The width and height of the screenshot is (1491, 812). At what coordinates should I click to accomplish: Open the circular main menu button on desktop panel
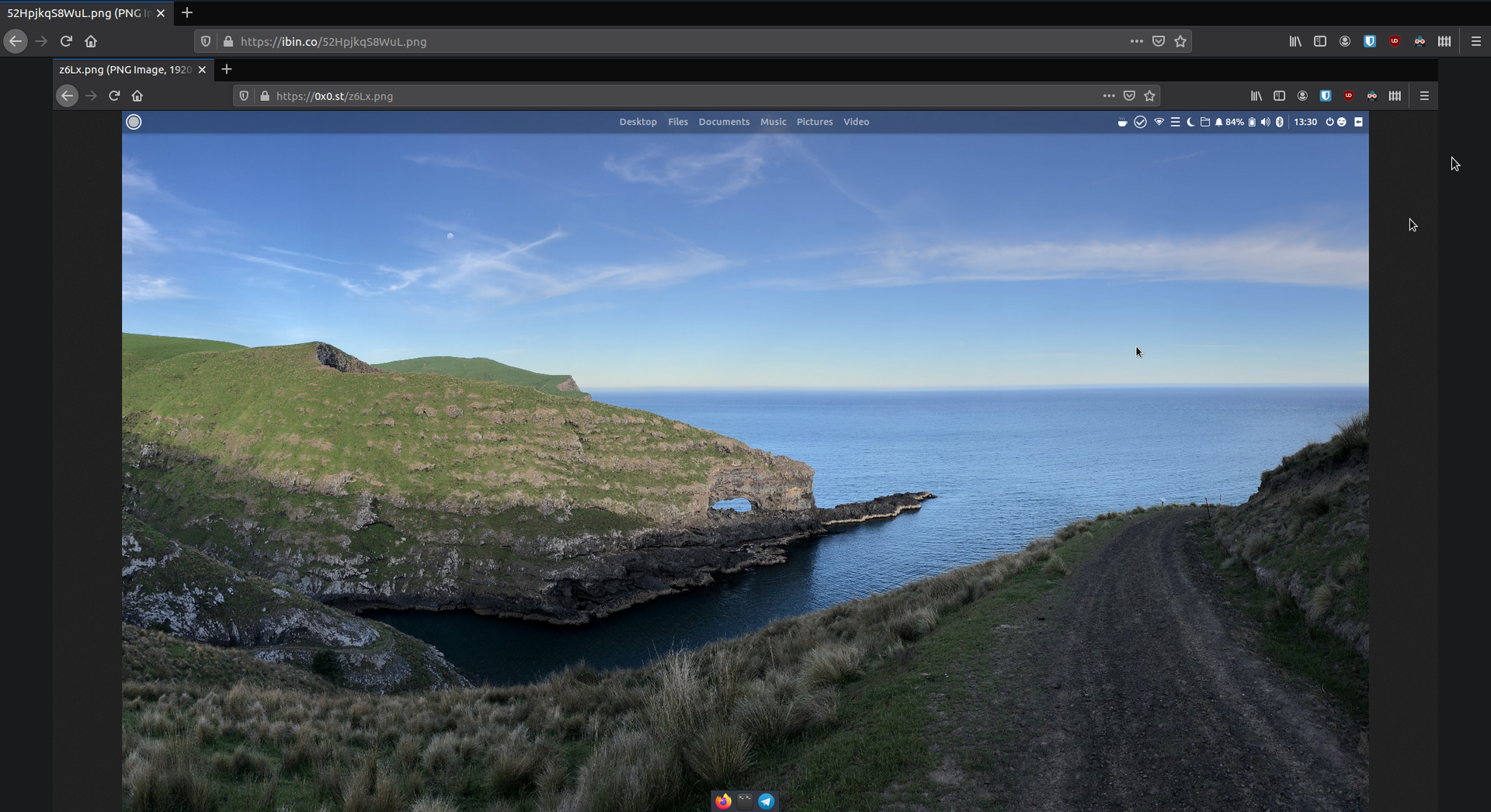tap(134, 122)
